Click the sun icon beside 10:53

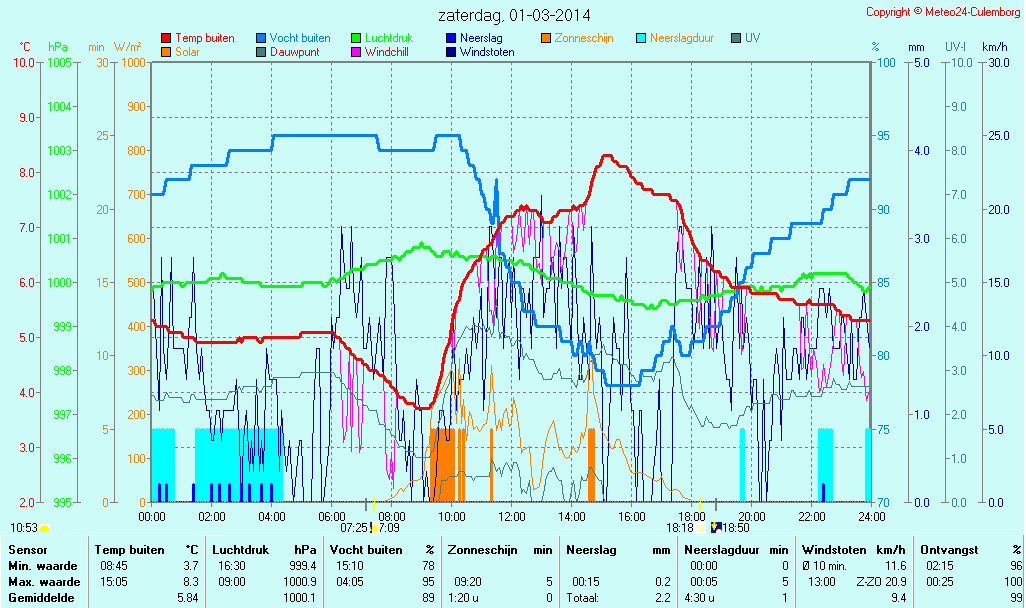(x=44, y=527)
